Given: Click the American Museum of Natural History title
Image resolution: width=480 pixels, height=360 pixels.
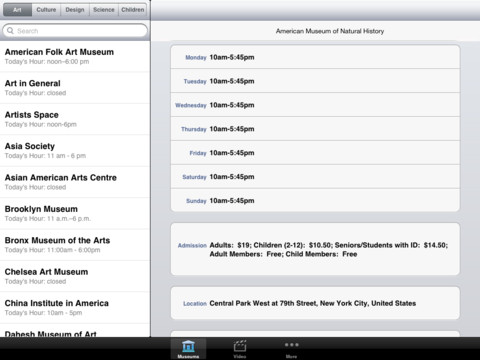Looking at the screenshot, I should (330, 31).
